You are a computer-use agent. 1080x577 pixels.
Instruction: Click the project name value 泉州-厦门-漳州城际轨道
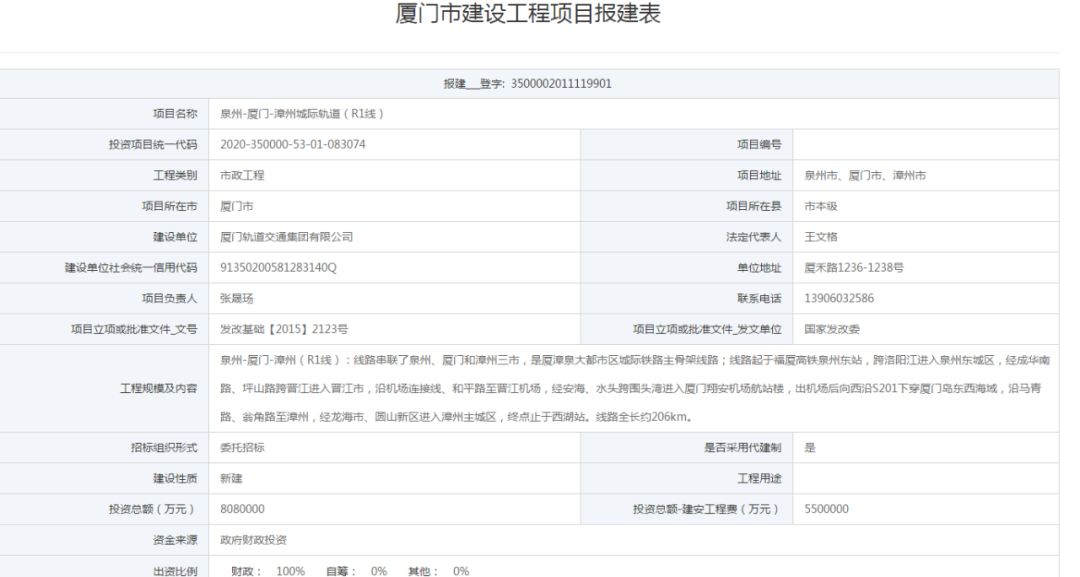tap(302, 114)
